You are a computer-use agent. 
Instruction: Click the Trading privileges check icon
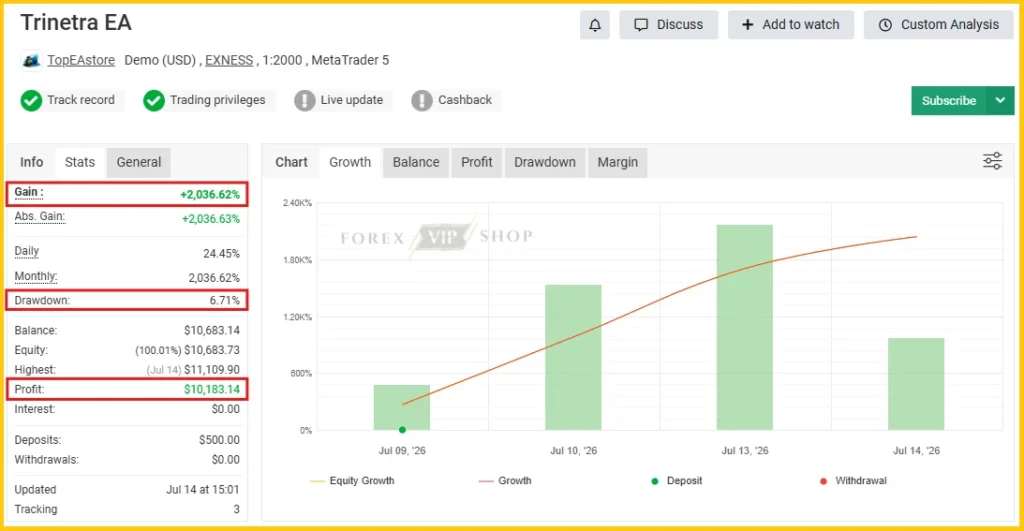[153, 101]
